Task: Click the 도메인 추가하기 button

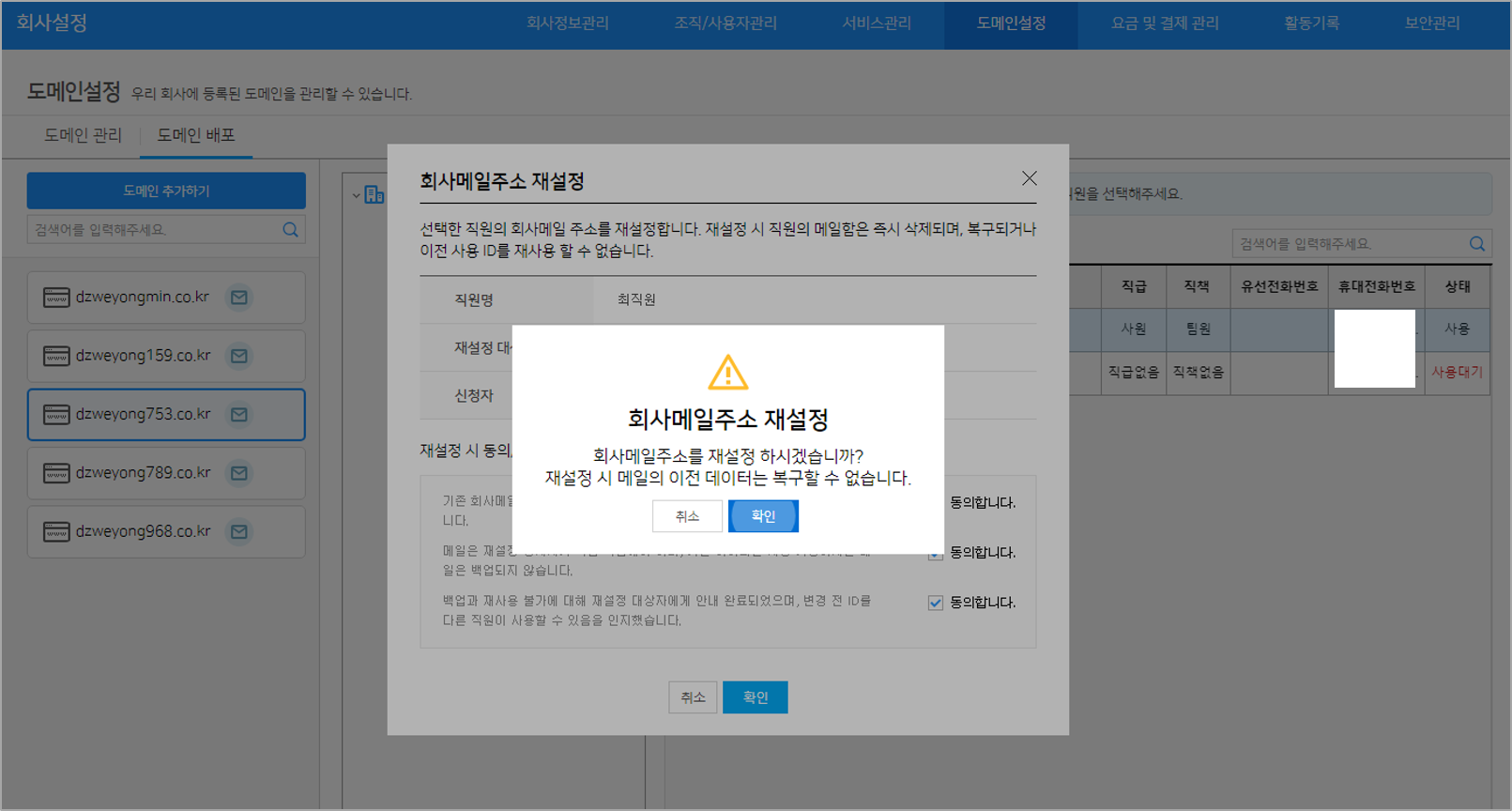Action: (x=166, y=191)
